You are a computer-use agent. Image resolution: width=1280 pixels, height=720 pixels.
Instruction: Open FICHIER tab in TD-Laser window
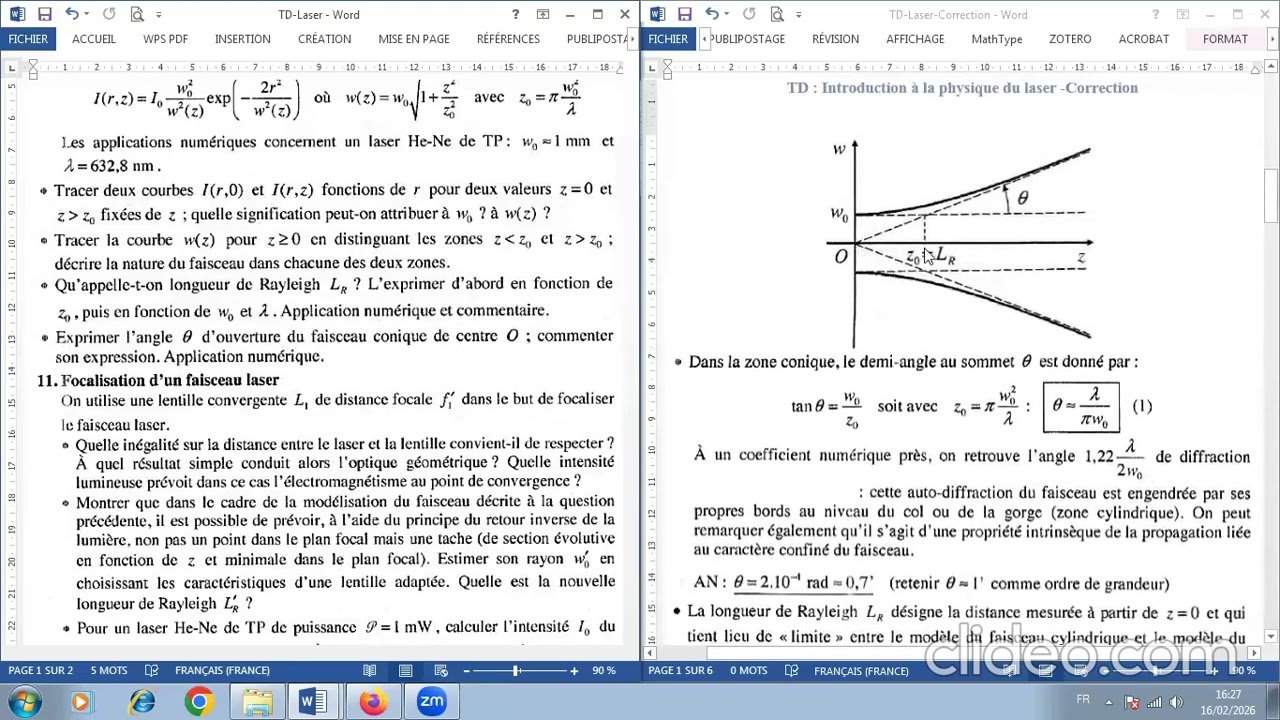pyautogui.click(x=28, y=39)
